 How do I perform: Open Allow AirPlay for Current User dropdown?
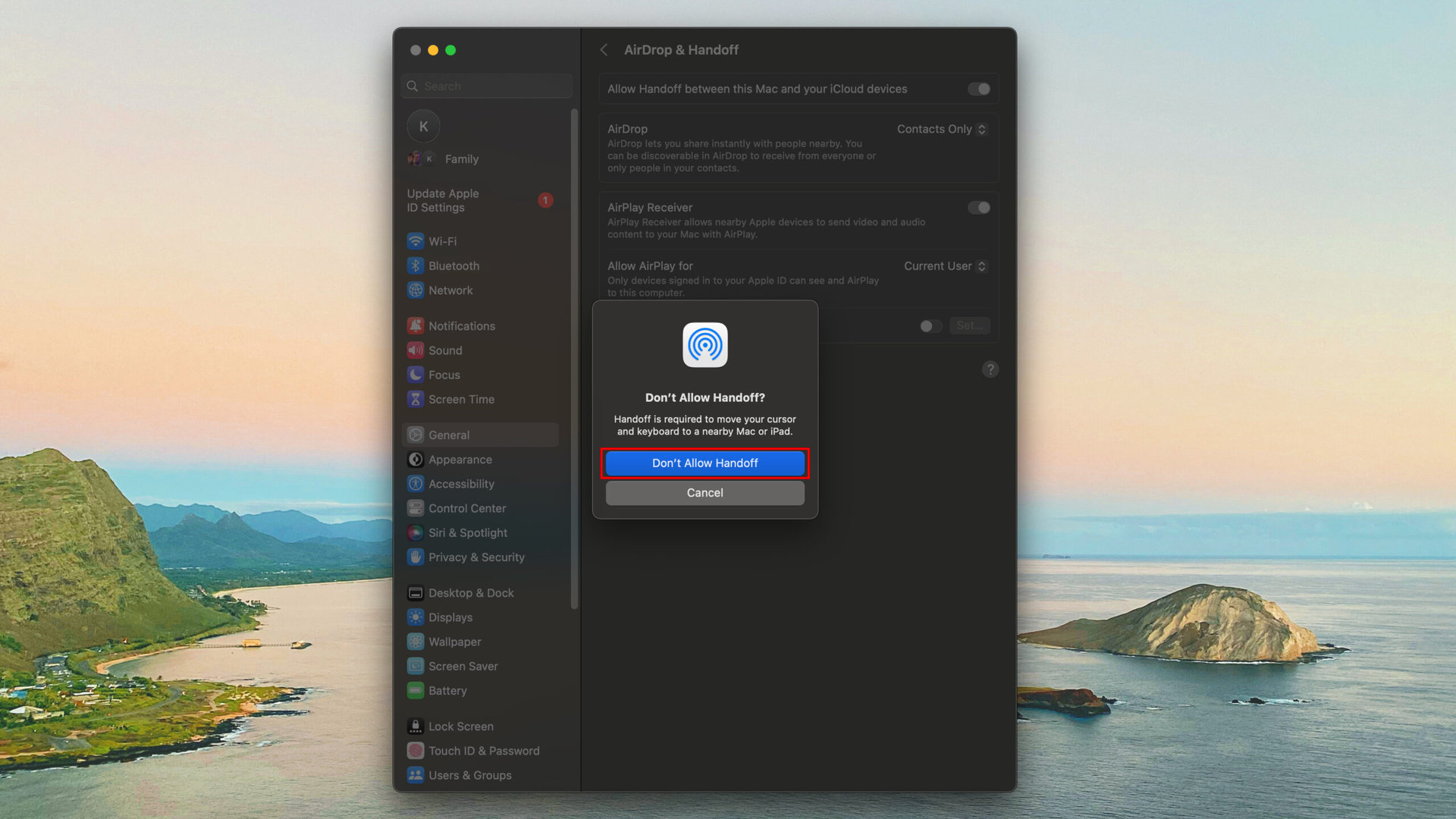(x=945, y=266)
